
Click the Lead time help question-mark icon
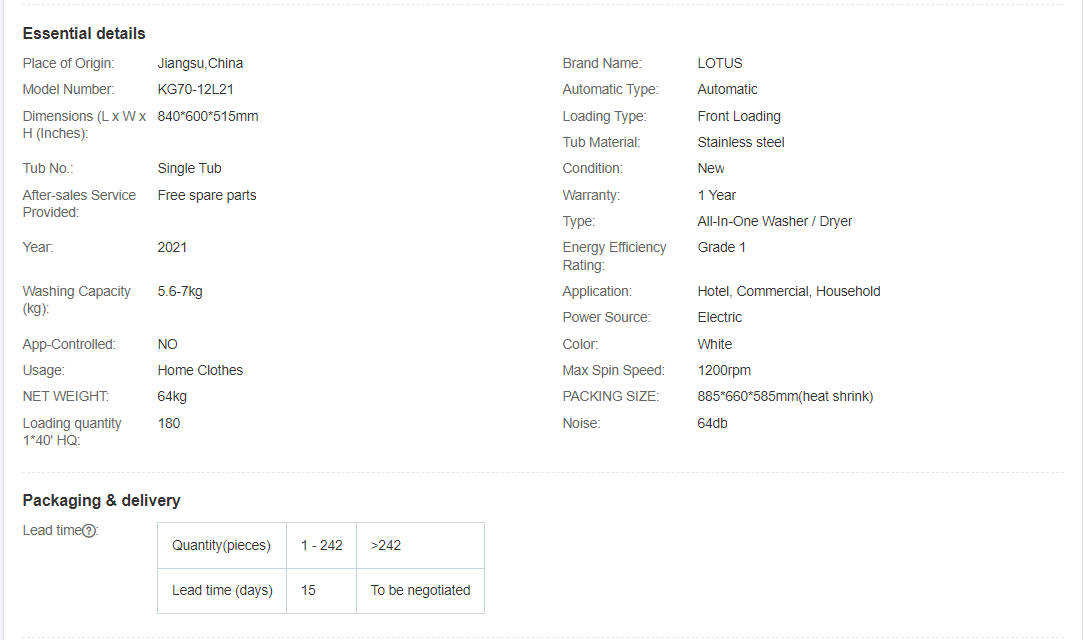coord(89,531)
